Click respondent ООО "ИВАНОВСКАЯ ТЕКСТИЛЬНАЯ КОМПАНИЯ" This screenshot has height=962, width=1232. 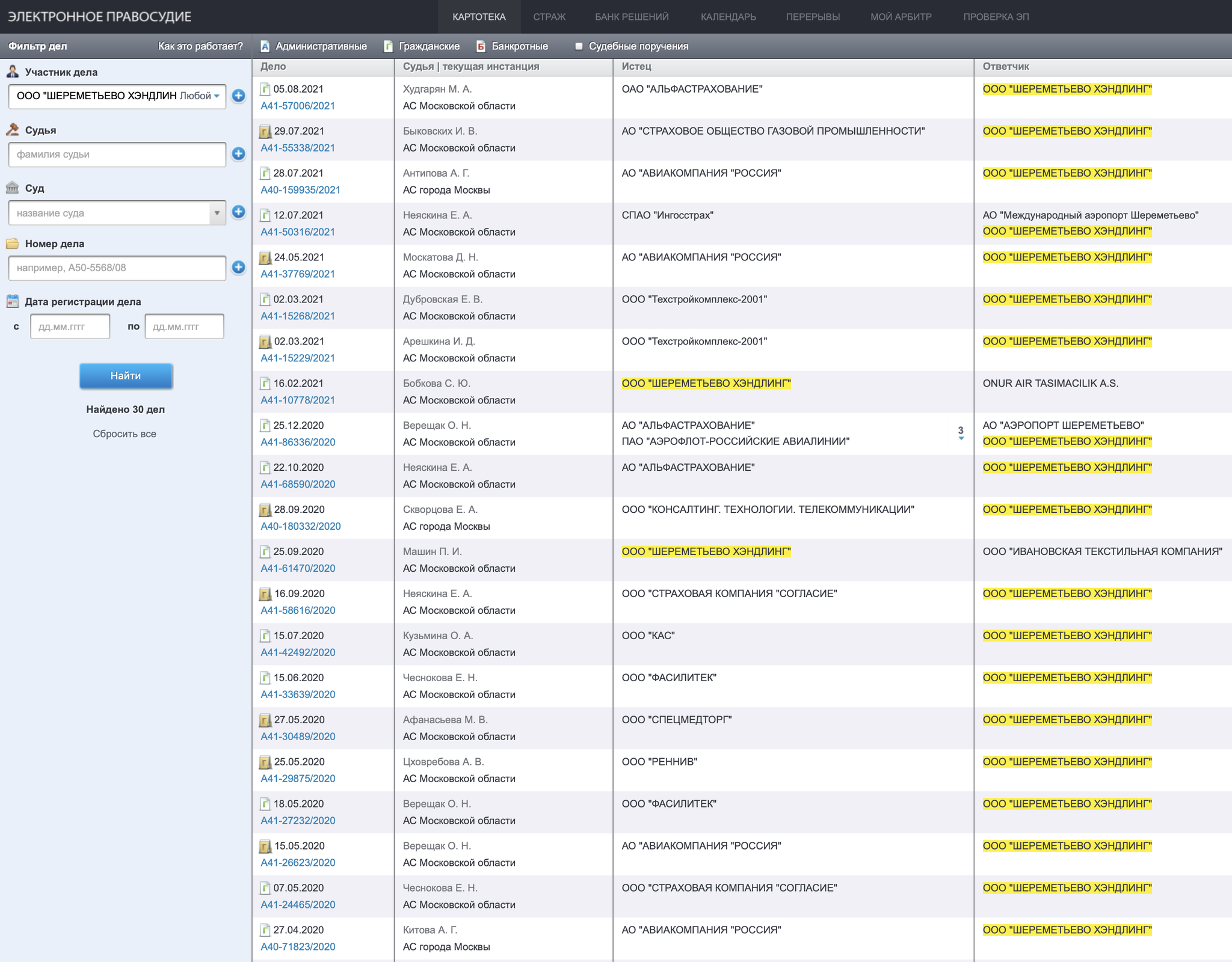point(1102,551)
